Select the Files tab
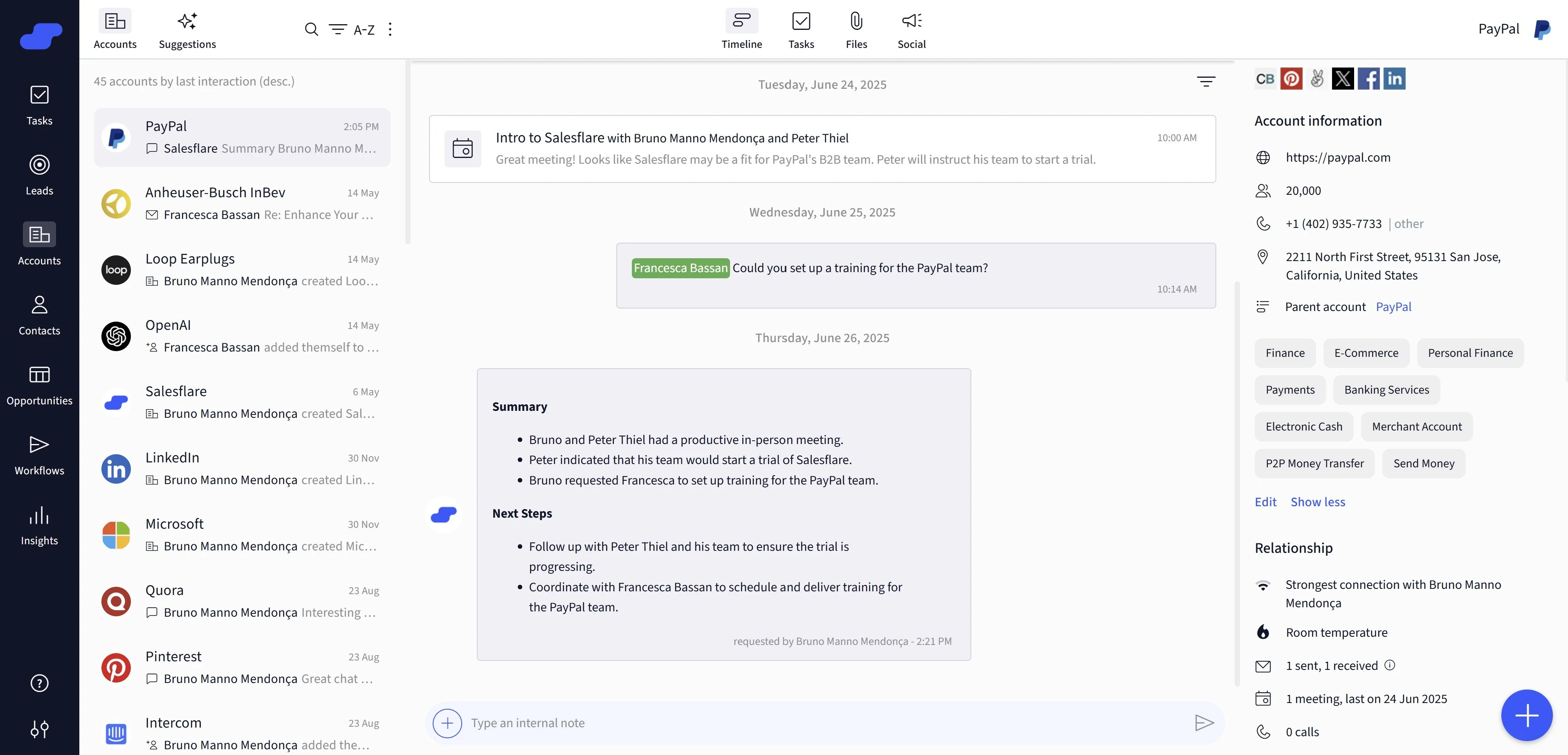This screenshot has height=755, width=1568. point(856,29)
